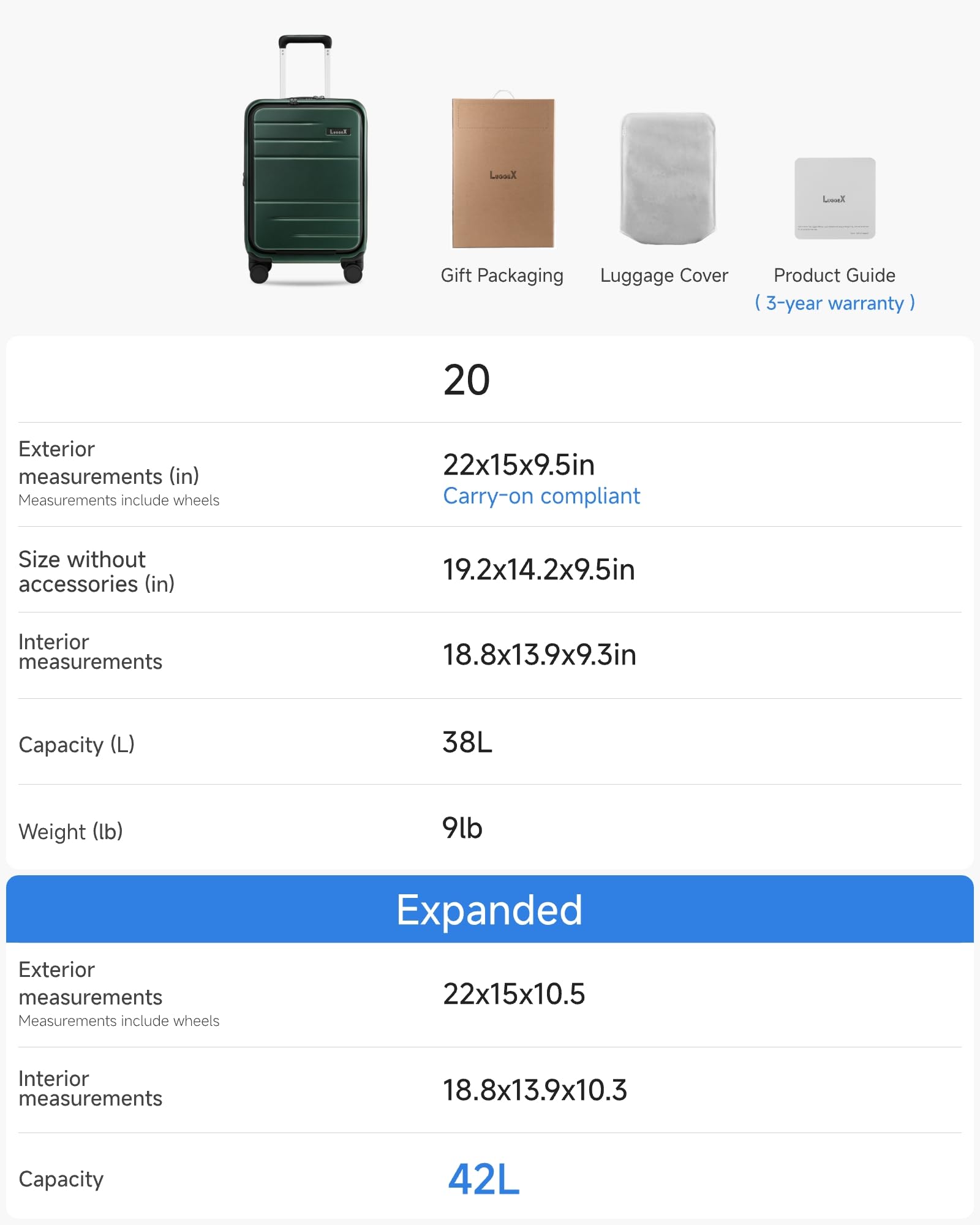
Task: Click the Luggage Cover label
Action: pos(664,276)
